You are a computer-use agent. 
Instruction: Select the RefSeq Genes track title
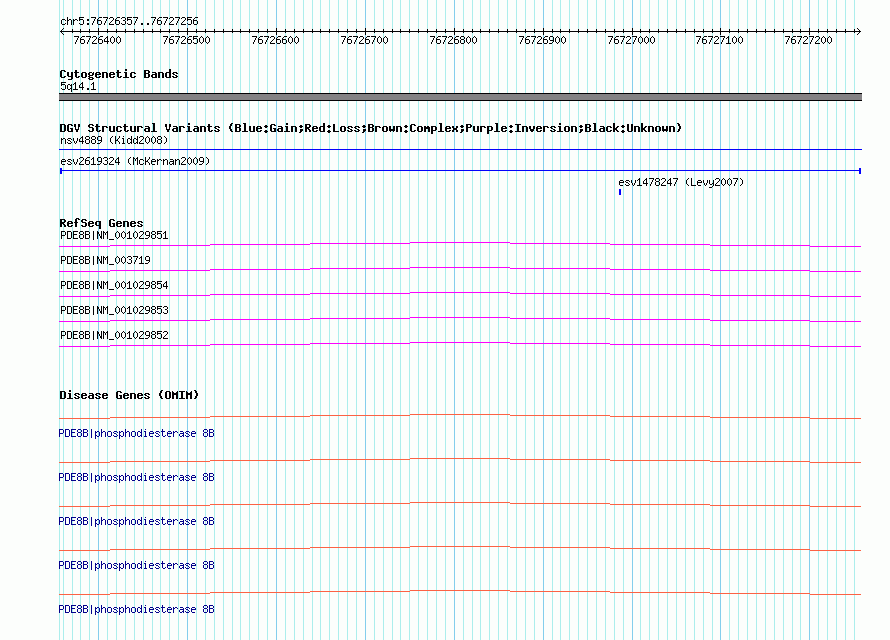point(102,223)
